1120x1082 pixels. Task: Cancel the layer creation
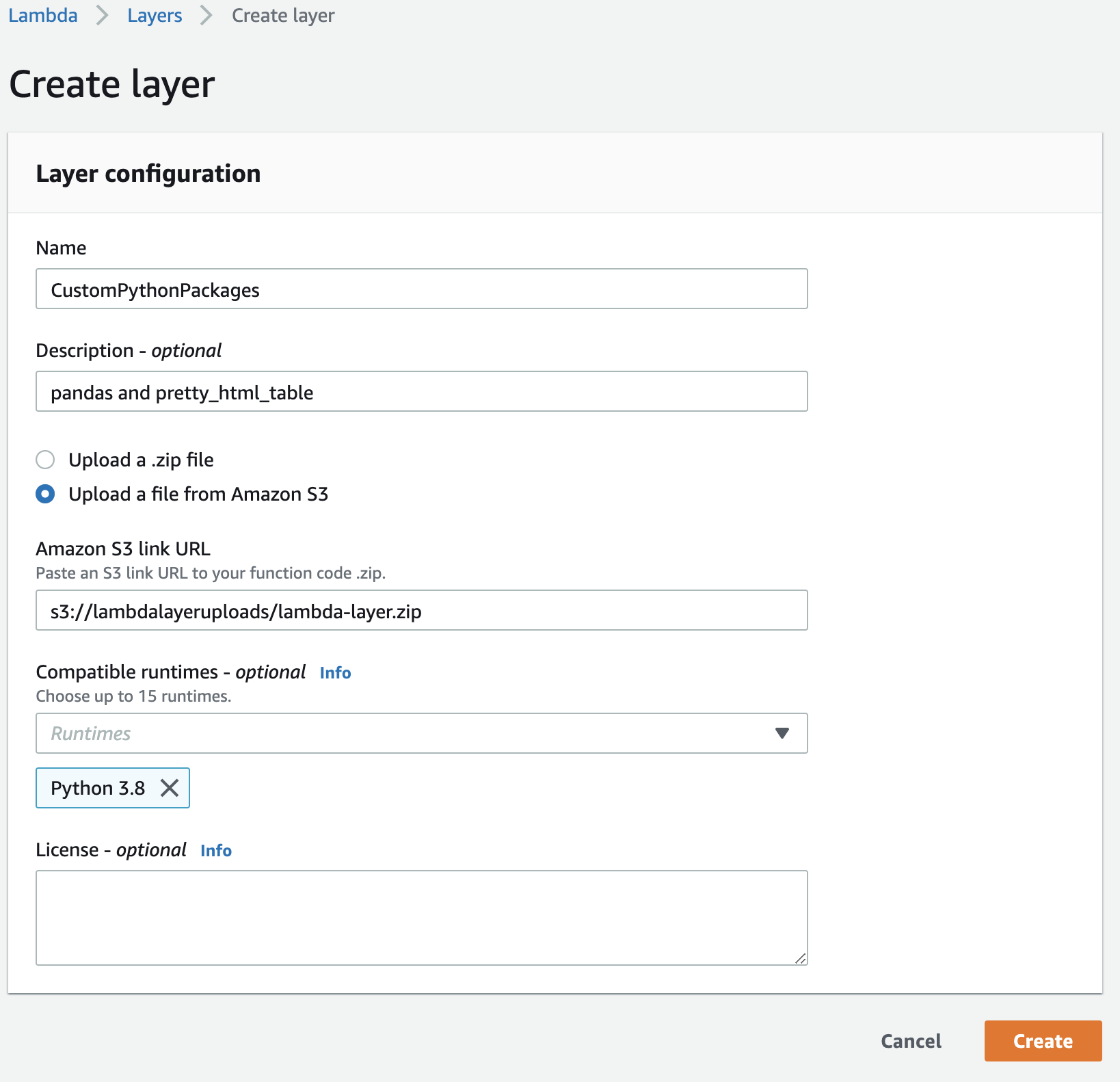[911, 1041]
